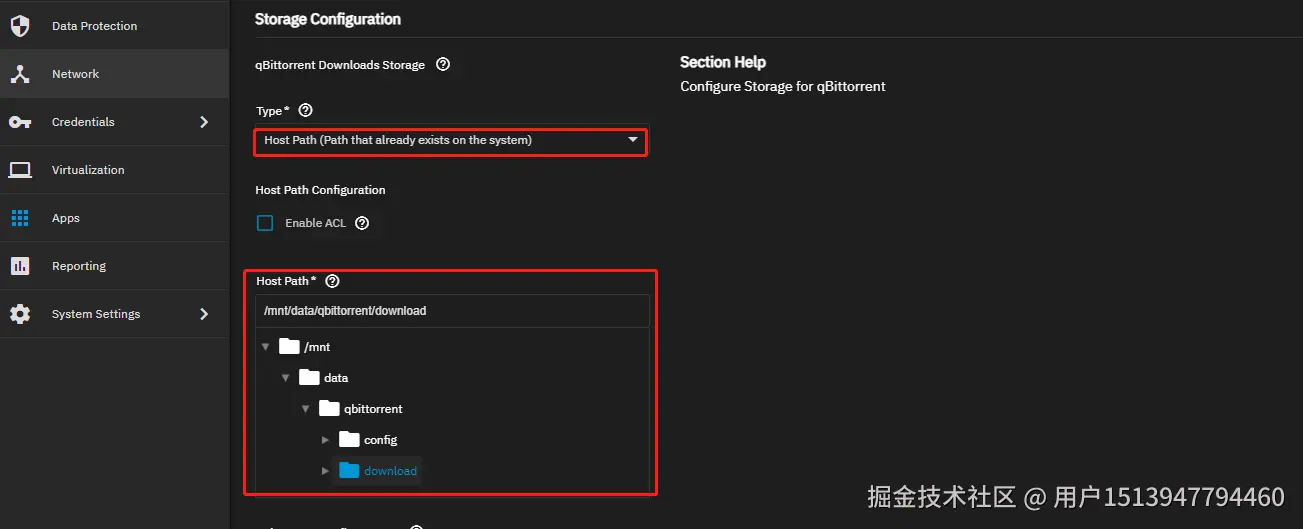
Task: Collapse the data tree node arrow
Action: [x=285, y=378]
